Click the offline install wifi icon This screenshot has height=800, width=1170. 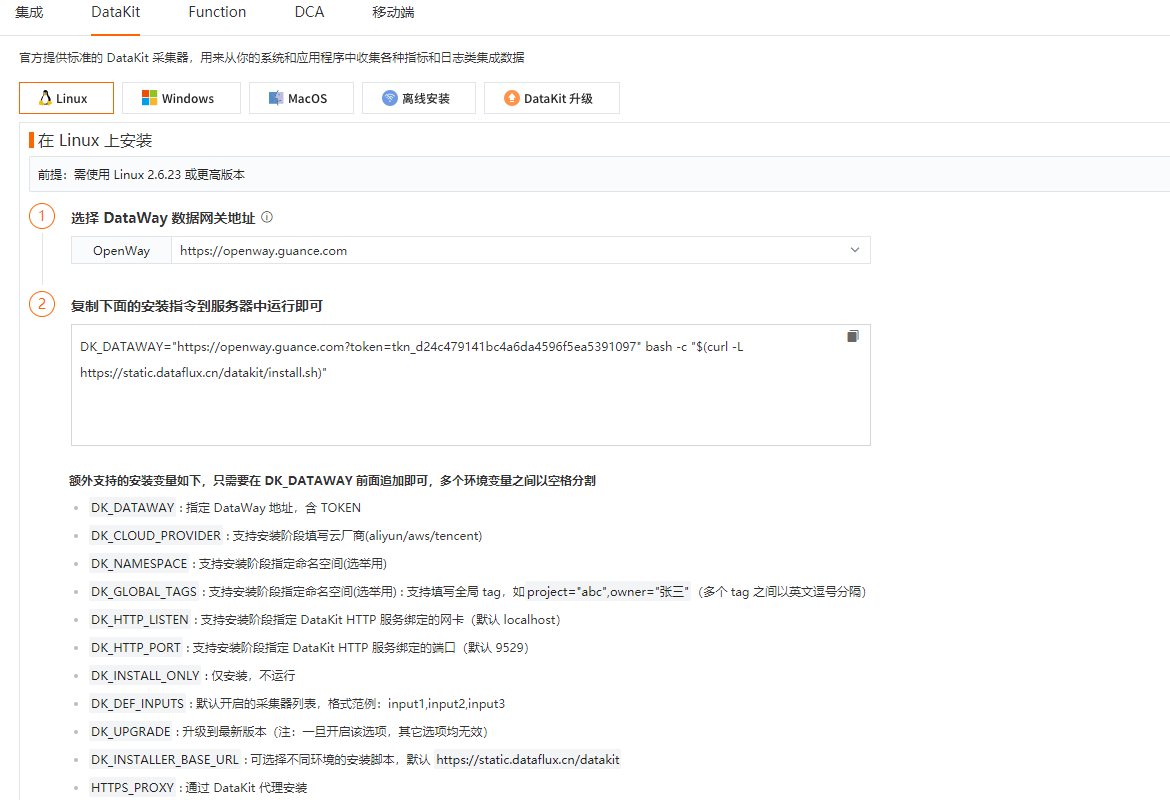point(390,98)
